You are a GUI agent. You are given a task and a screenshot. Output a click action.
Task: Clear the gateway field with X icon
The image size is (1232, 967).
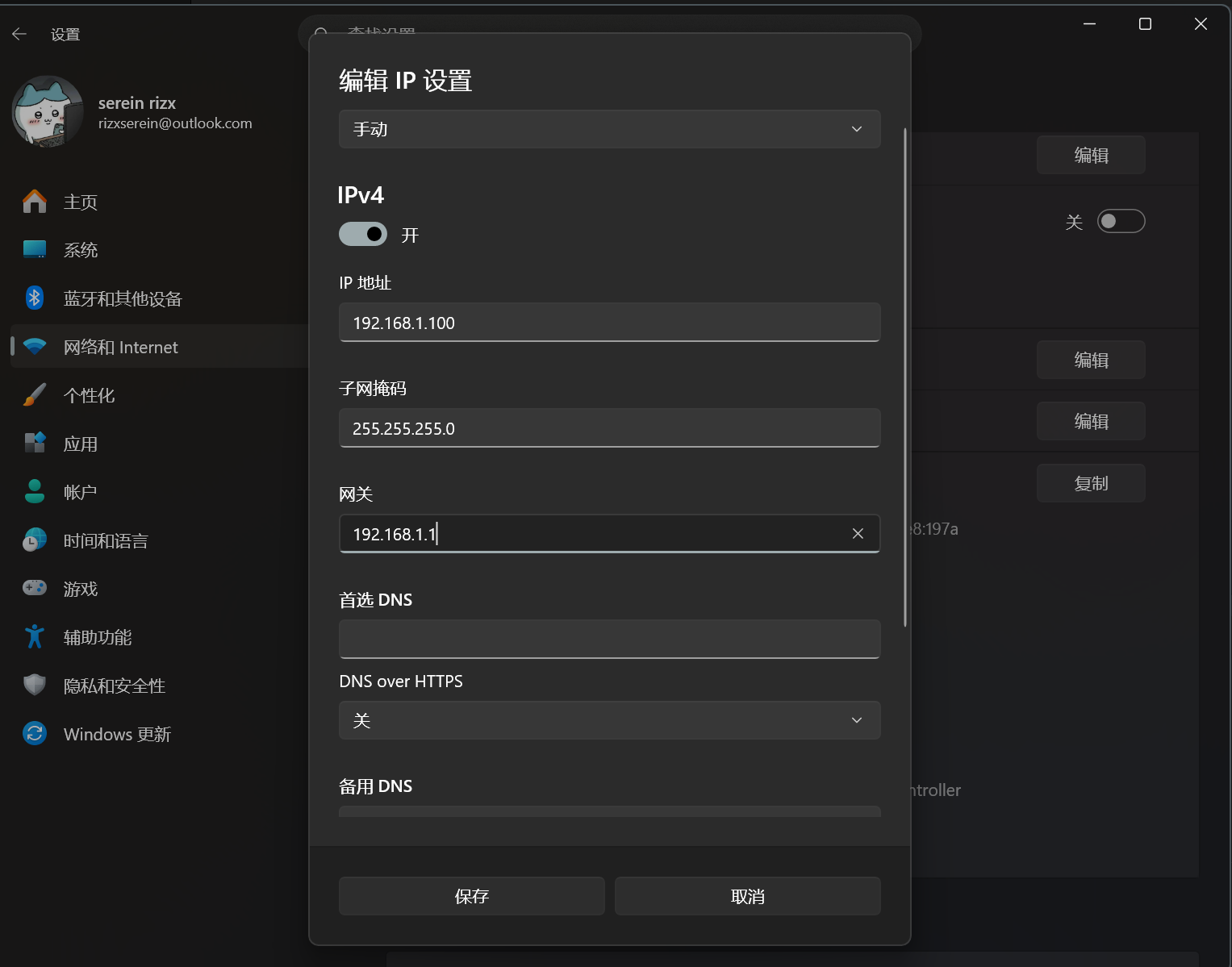pos(858,534)
